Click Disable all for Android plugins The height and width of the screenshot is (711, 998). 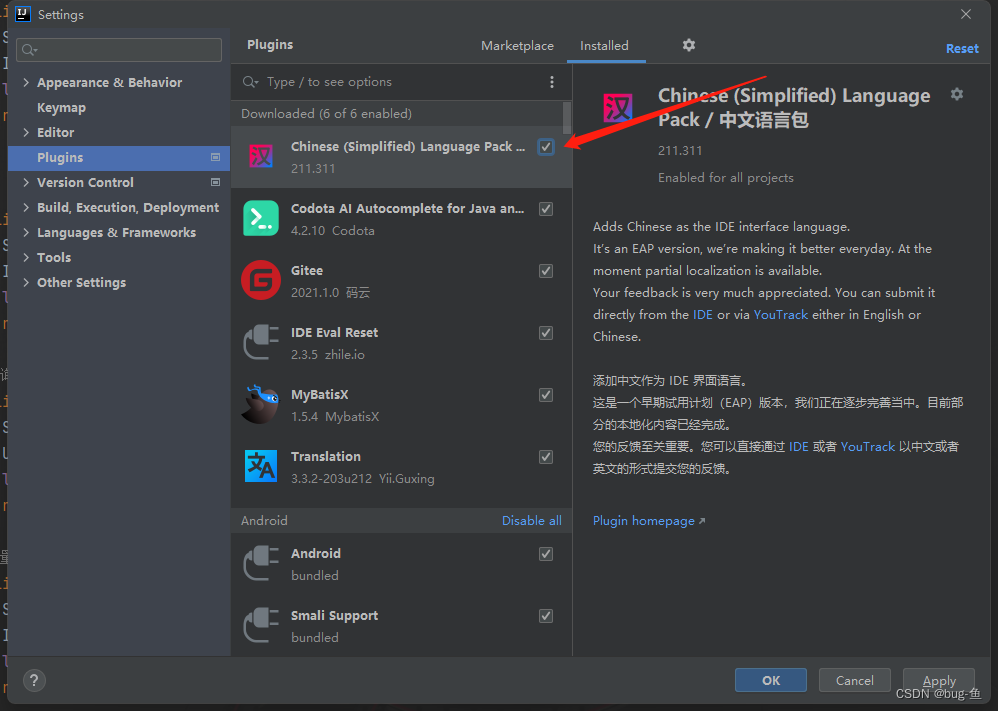click(531, 521)
